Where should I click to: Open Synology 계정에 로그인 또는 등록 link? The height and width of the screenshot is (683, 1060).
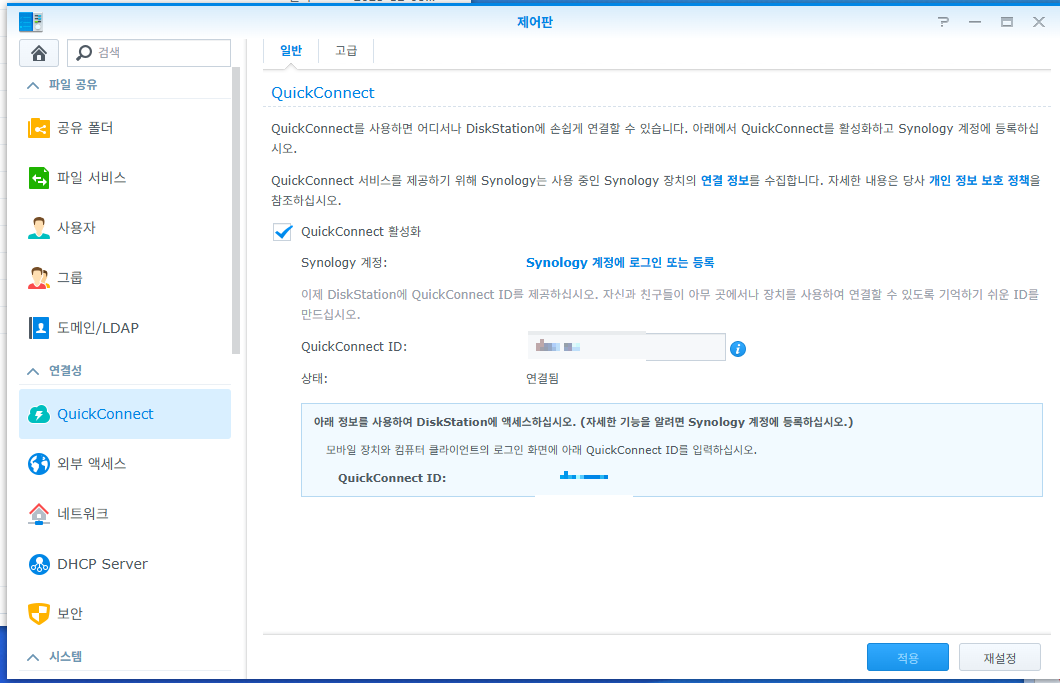point(620,262)
